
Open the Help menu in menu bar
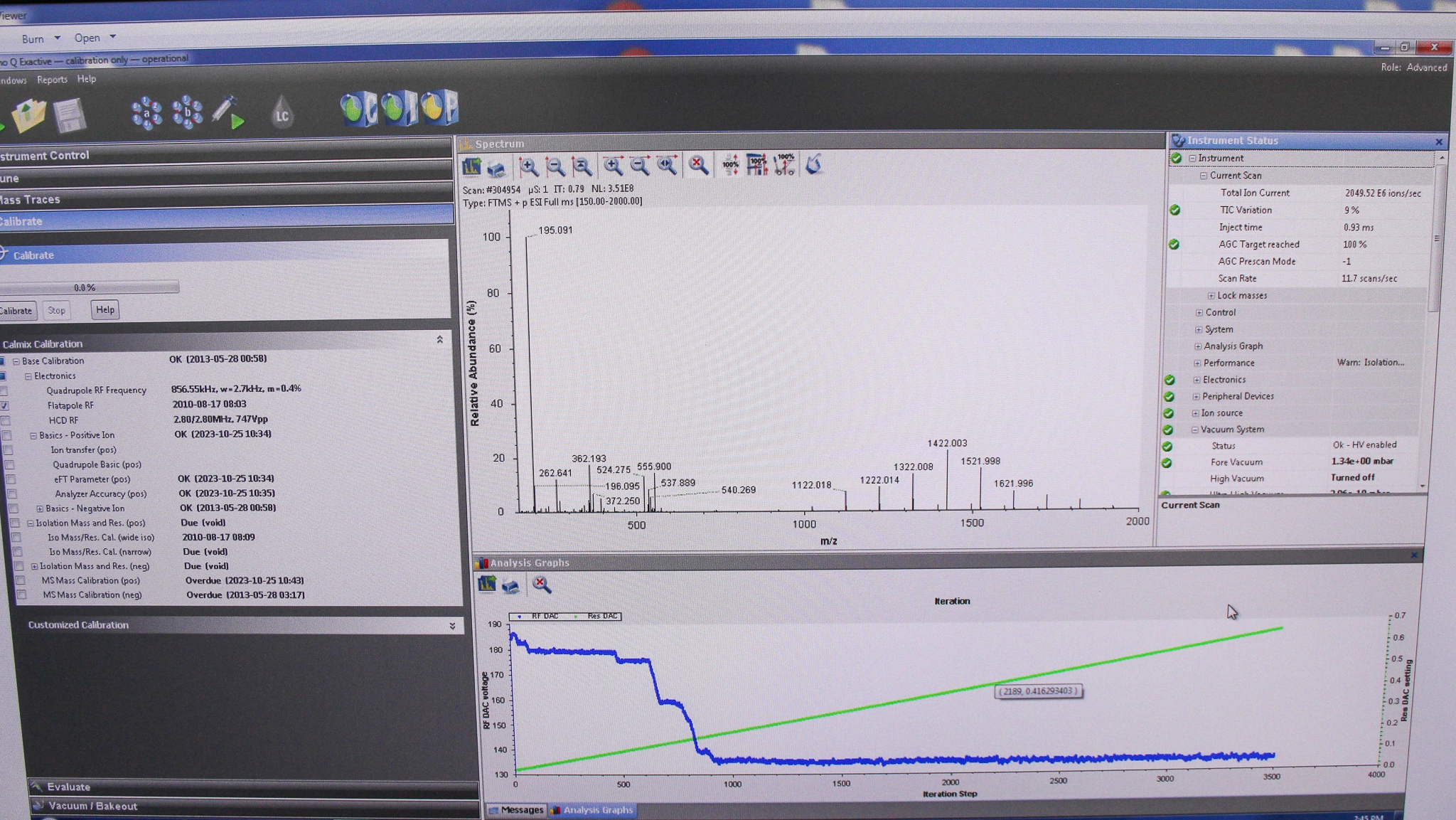(x=87, y=79)
